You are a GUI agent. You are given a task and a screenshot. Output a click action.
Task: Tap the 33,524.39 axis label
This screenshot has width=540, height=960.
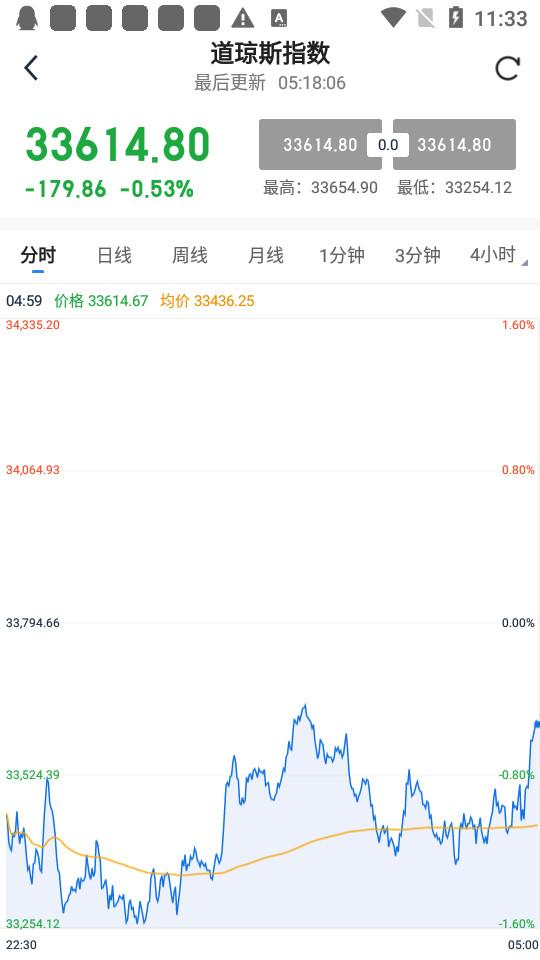click(x=33, y=775)
